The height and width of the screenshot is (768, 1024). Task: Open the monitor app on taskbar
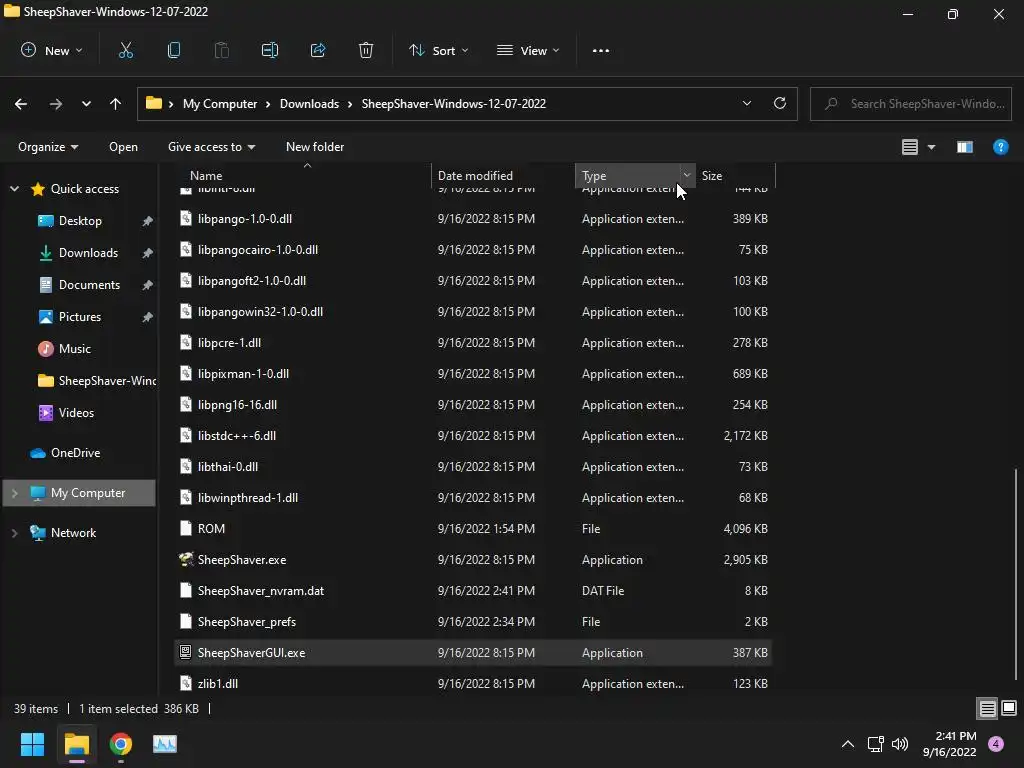click(x=165, y=744)
